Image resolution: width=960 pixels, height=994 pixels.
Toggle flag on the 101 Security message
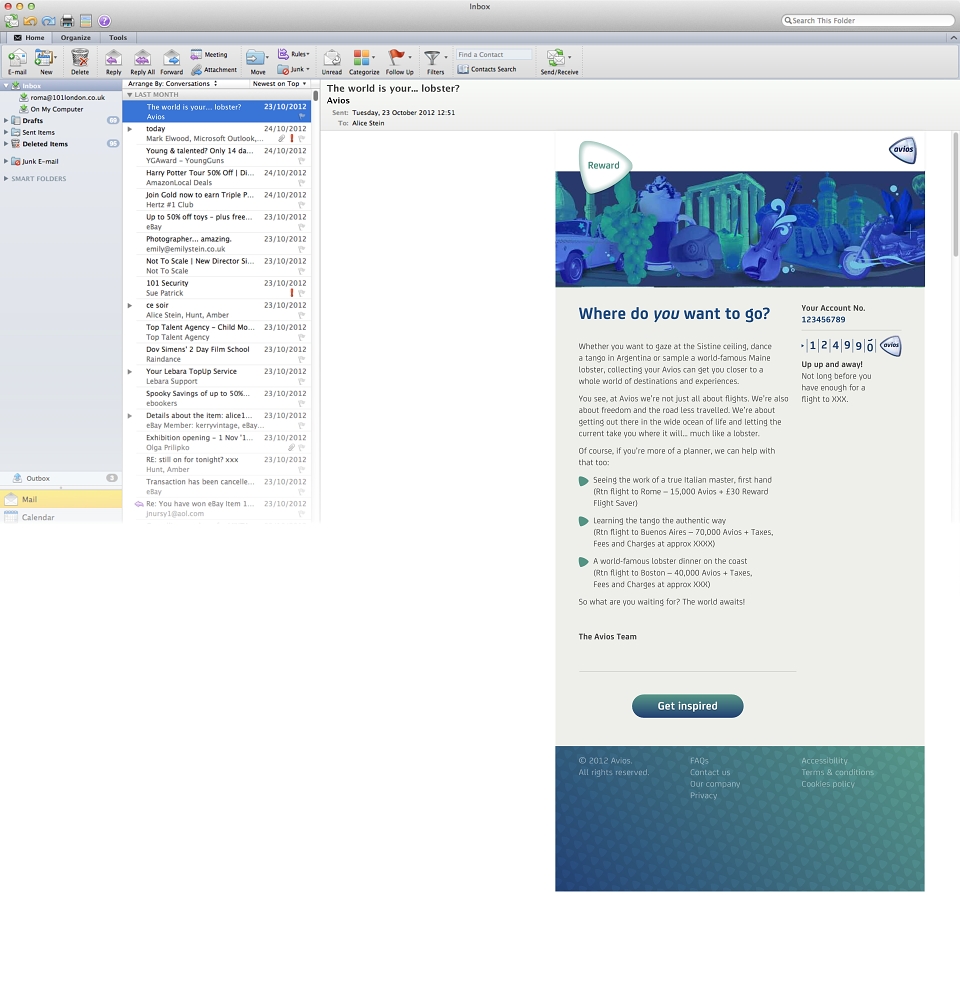[x=302, y=293]
